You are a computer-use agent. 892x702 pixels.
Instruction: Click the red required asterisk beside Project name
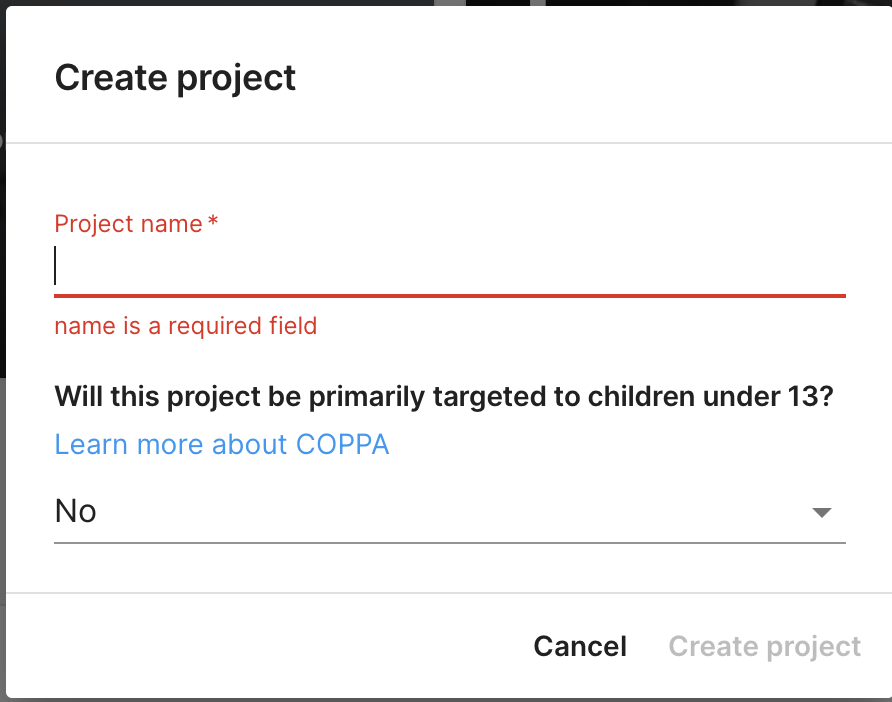click(213, 222)
